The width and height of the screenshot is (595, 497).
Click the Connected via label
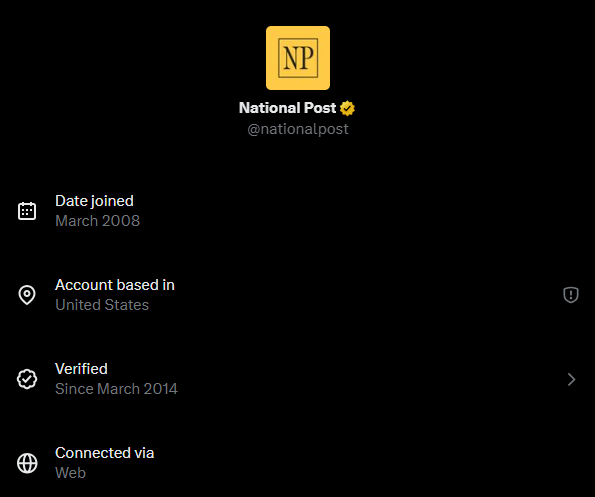click(104, 453)
